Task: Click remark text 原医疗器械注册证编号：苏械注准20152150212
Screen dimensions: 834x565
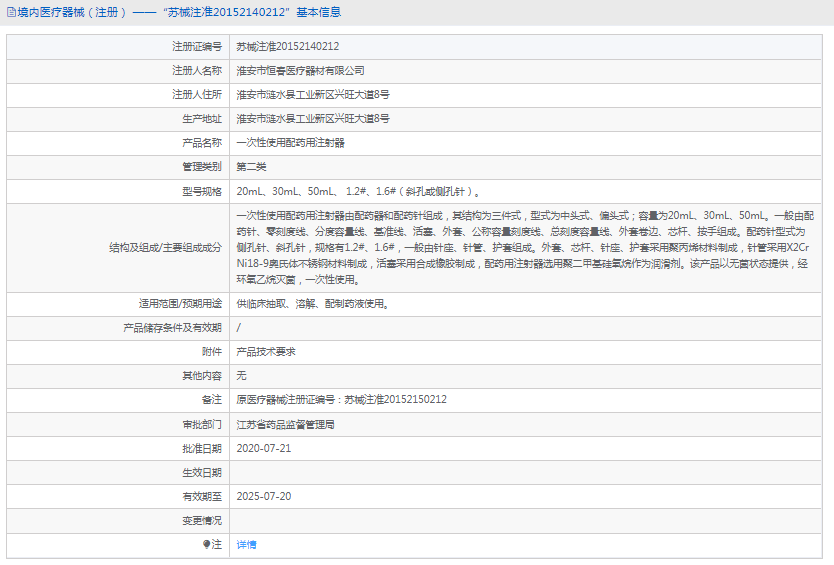Action: (341, 399)
